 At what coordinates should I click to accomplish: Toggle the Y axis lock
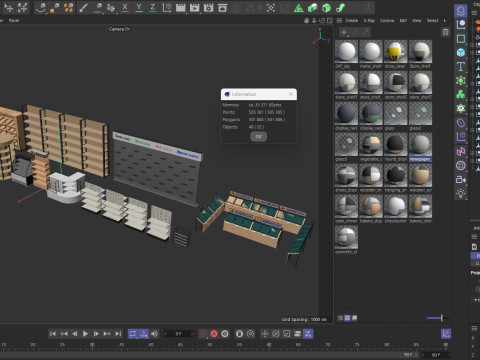[139, 7]
